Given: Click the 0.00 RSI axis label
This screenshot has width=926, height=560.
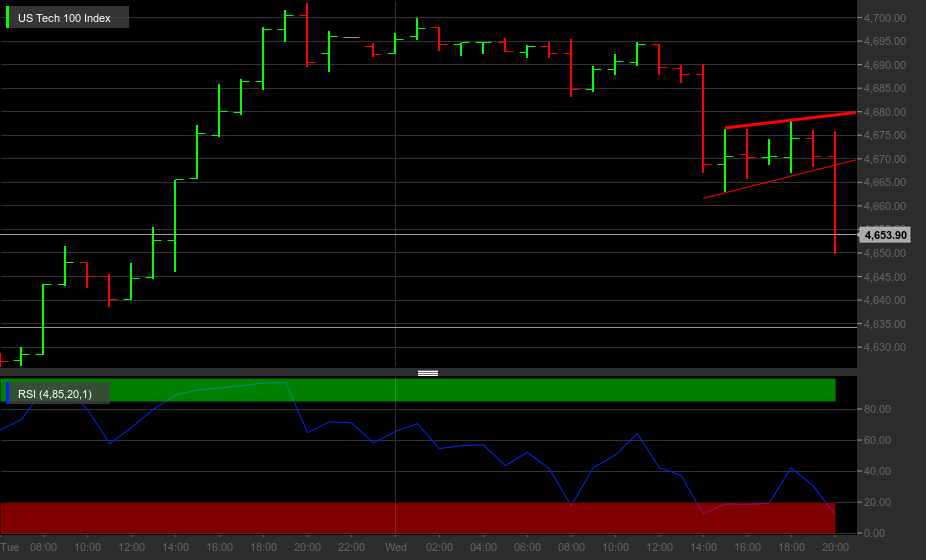Looking at the screenshot, I should click(874, 533).
